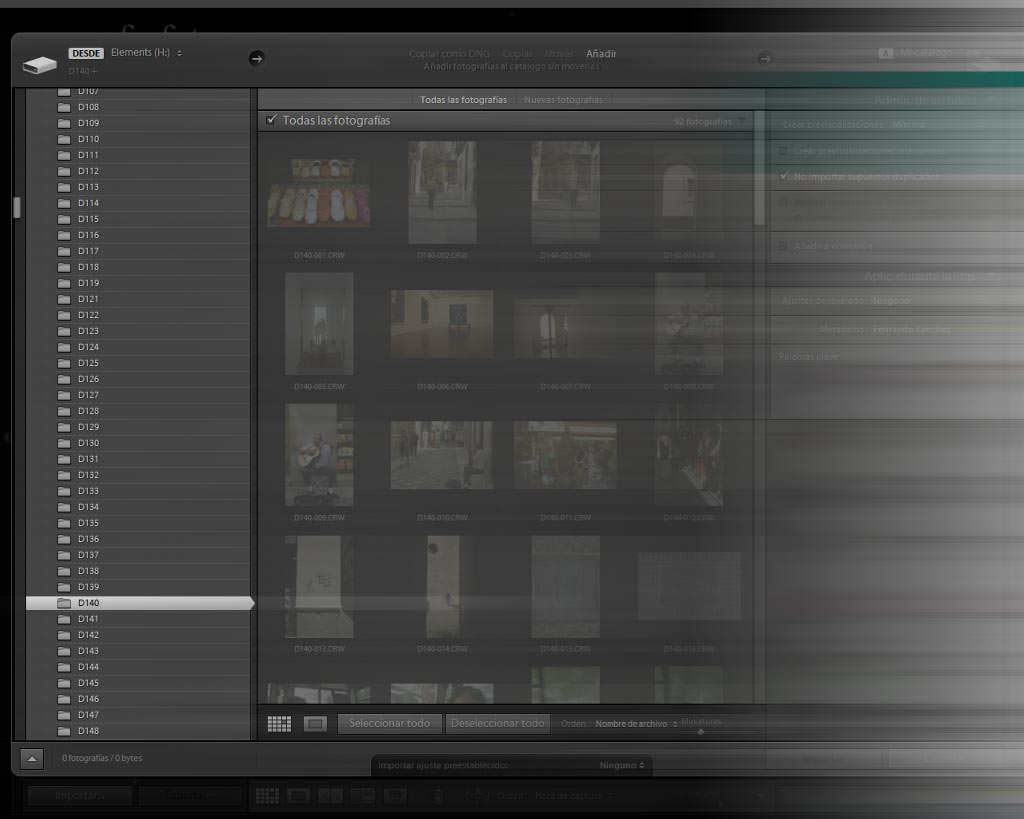Click Deseleccionar todo button
The width and height of the screenshot is (1024, 819).
tap(498, 723)
